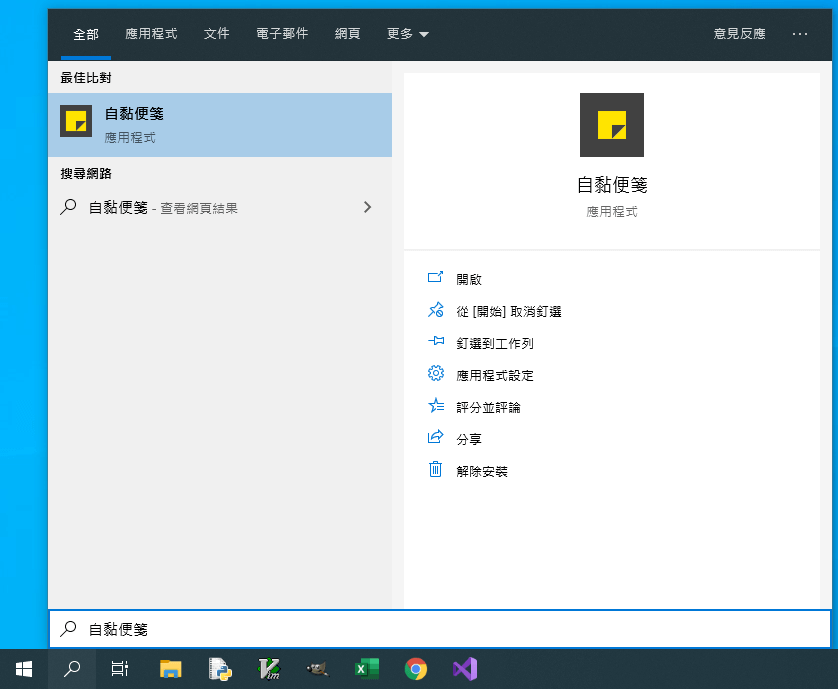Switch to the 全部 tab

coord(86,34)
